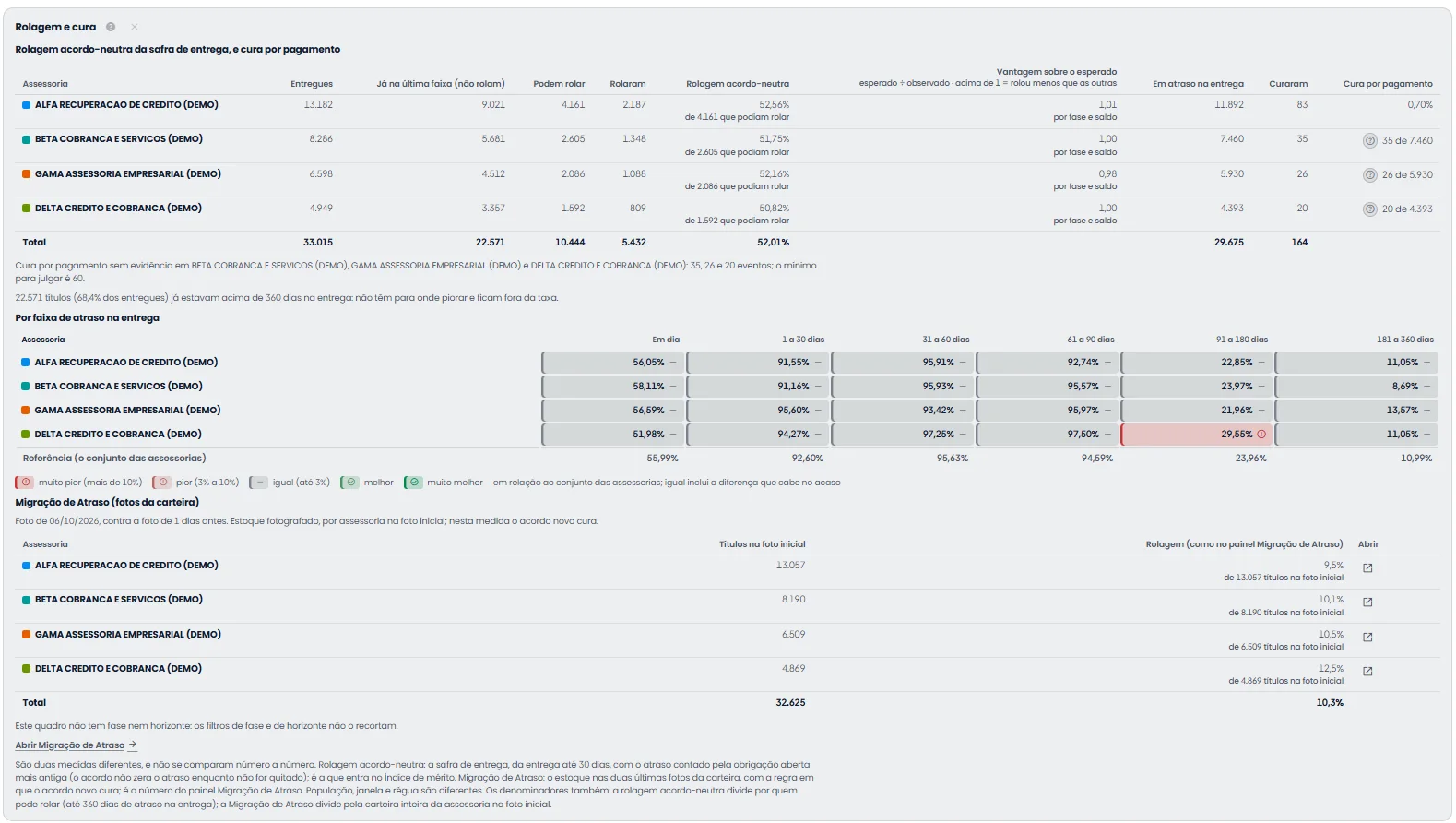
Task: Open migration detail for GAMA ASSESSORIA row
Action: [x=1367, y=638]
